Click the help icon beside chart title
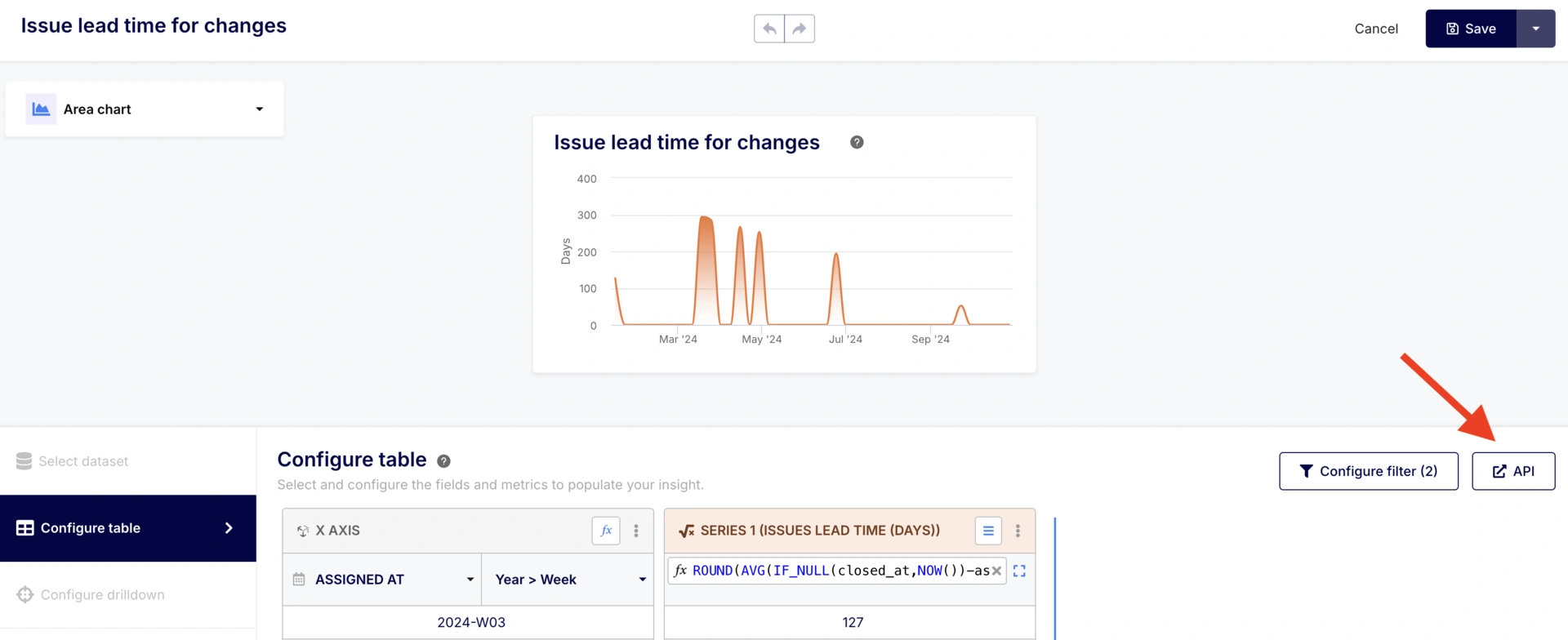1568x640 pixels. 857,142
